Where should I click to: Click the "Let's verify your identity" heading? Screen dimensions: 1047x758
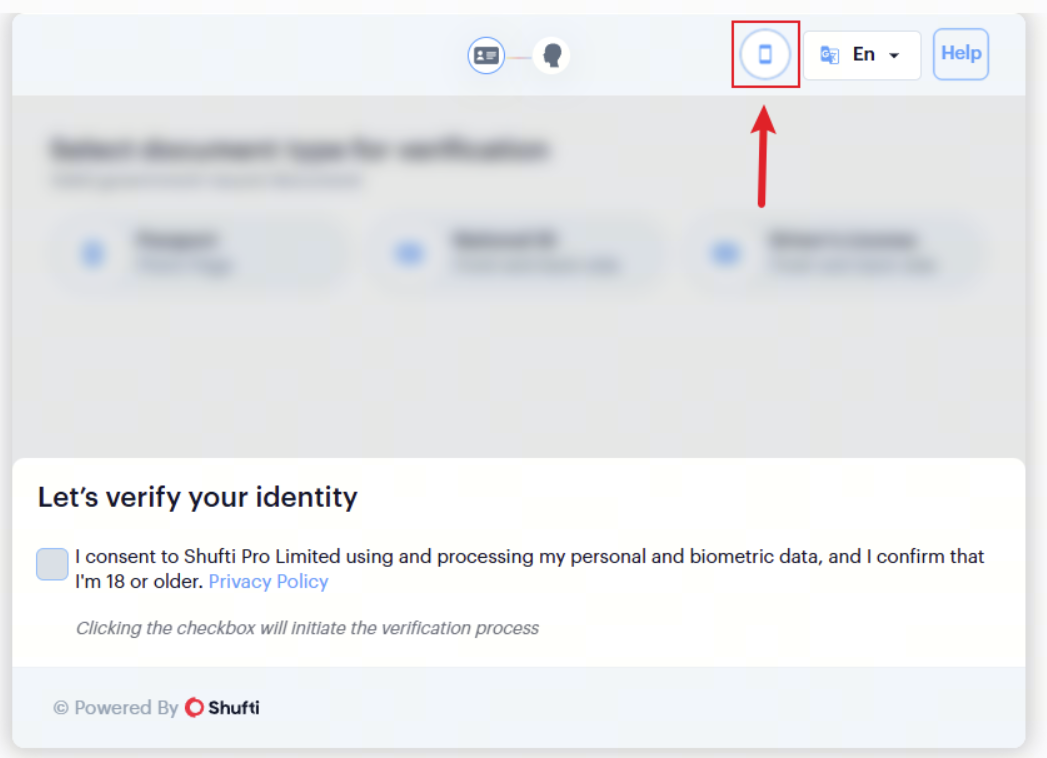(x=198, y=498)
